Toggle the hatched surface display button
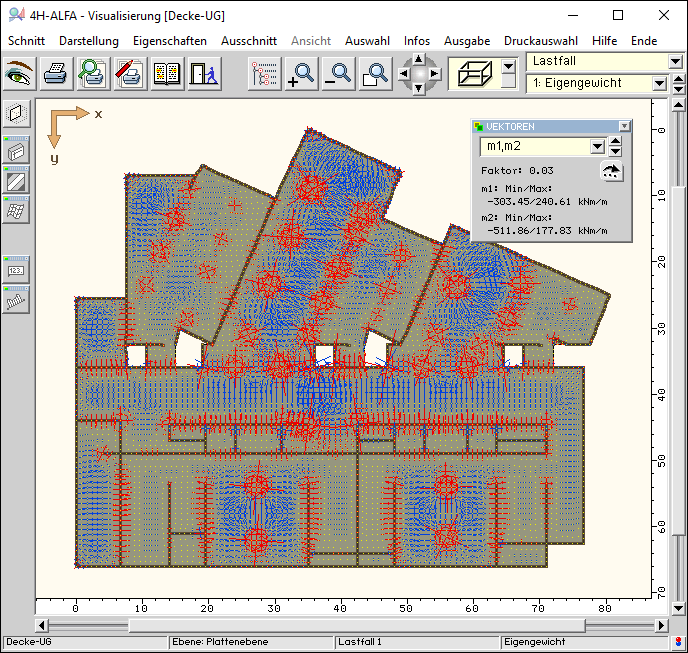Screen dimensions: 688x653 click(16, 181)
